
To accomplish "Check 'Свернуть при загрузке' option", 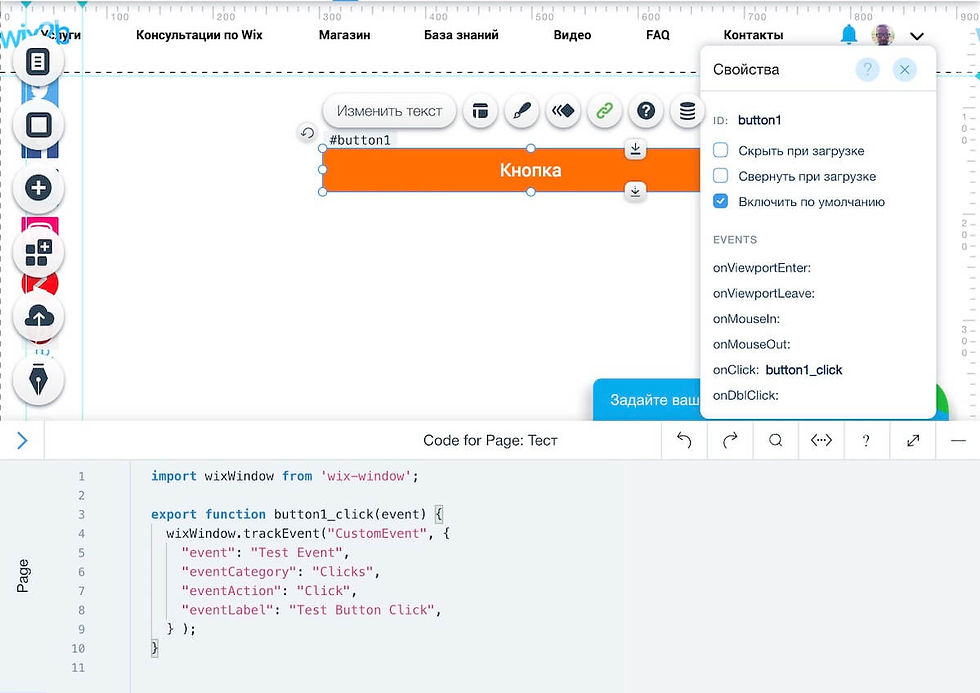I will click(721, 176).
